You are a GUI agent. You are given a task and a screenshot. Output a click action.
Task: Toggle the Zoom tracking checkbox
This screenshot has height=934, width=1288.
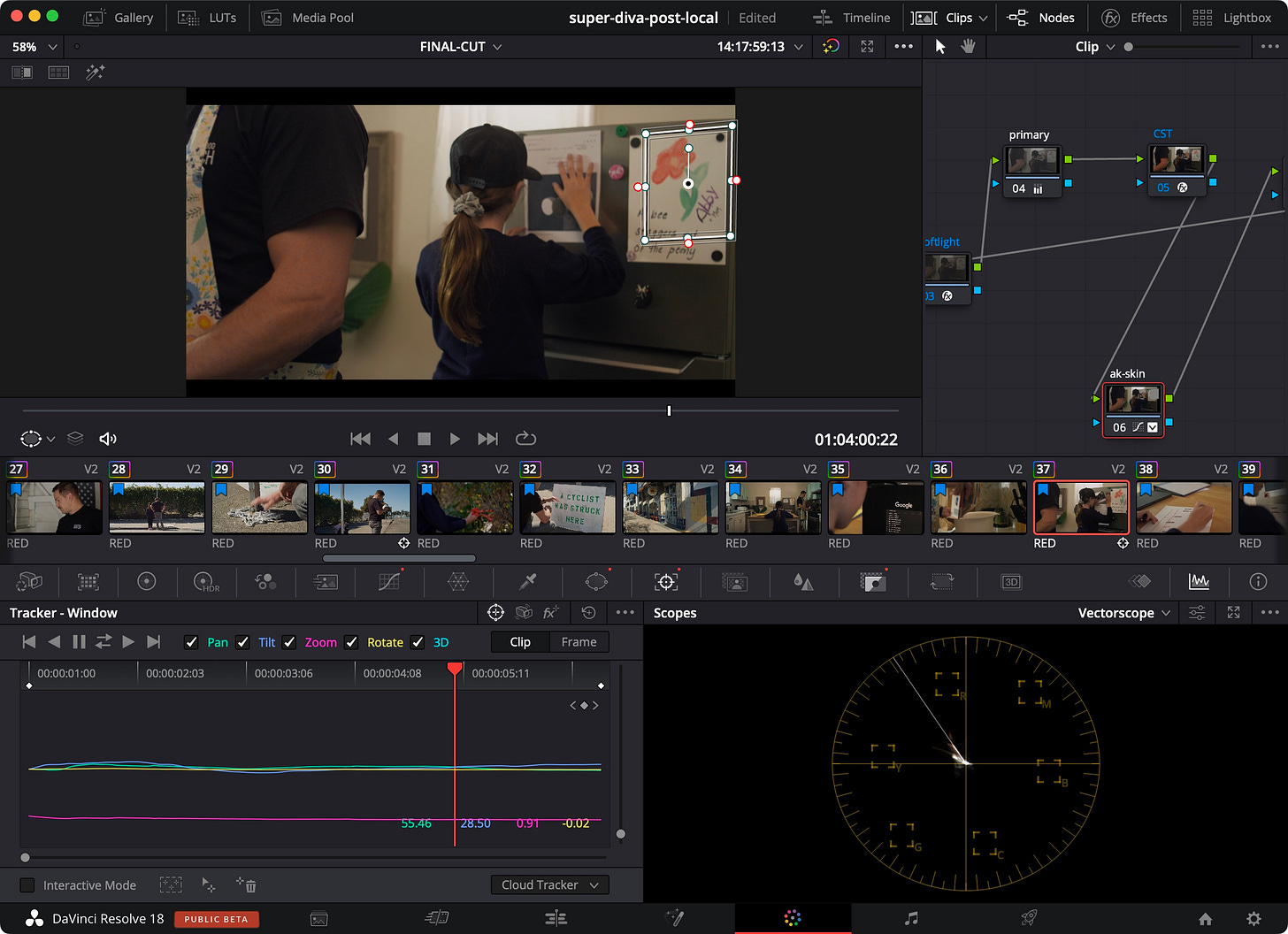tap(289, 642)
